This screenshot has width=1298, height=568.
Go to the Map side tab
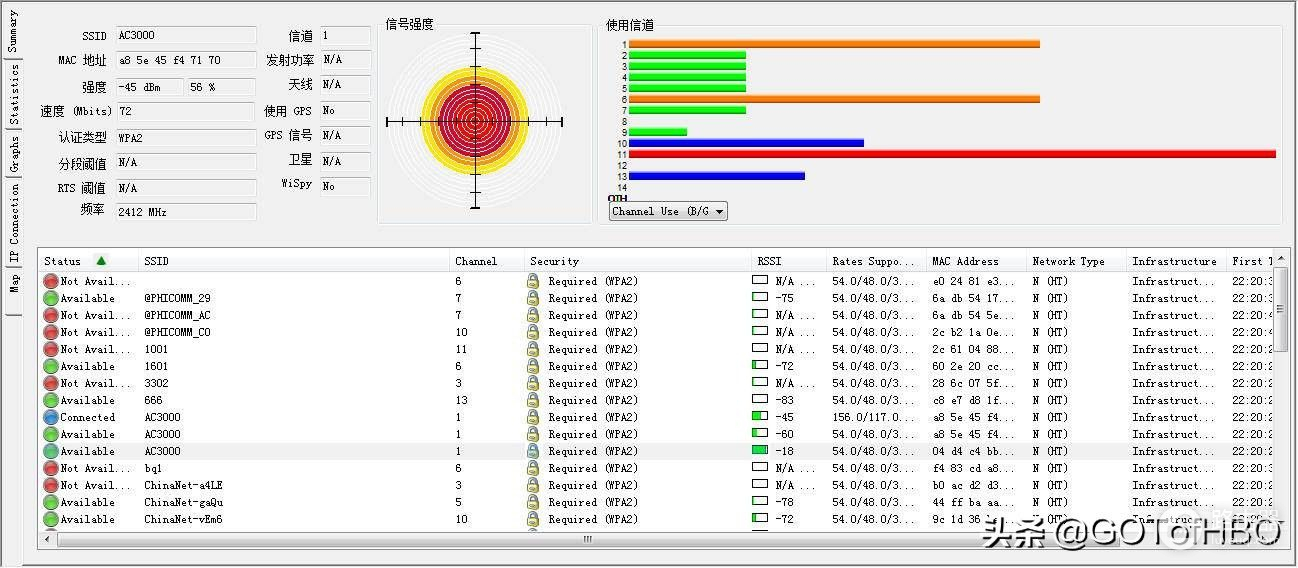tap(13, 284)
